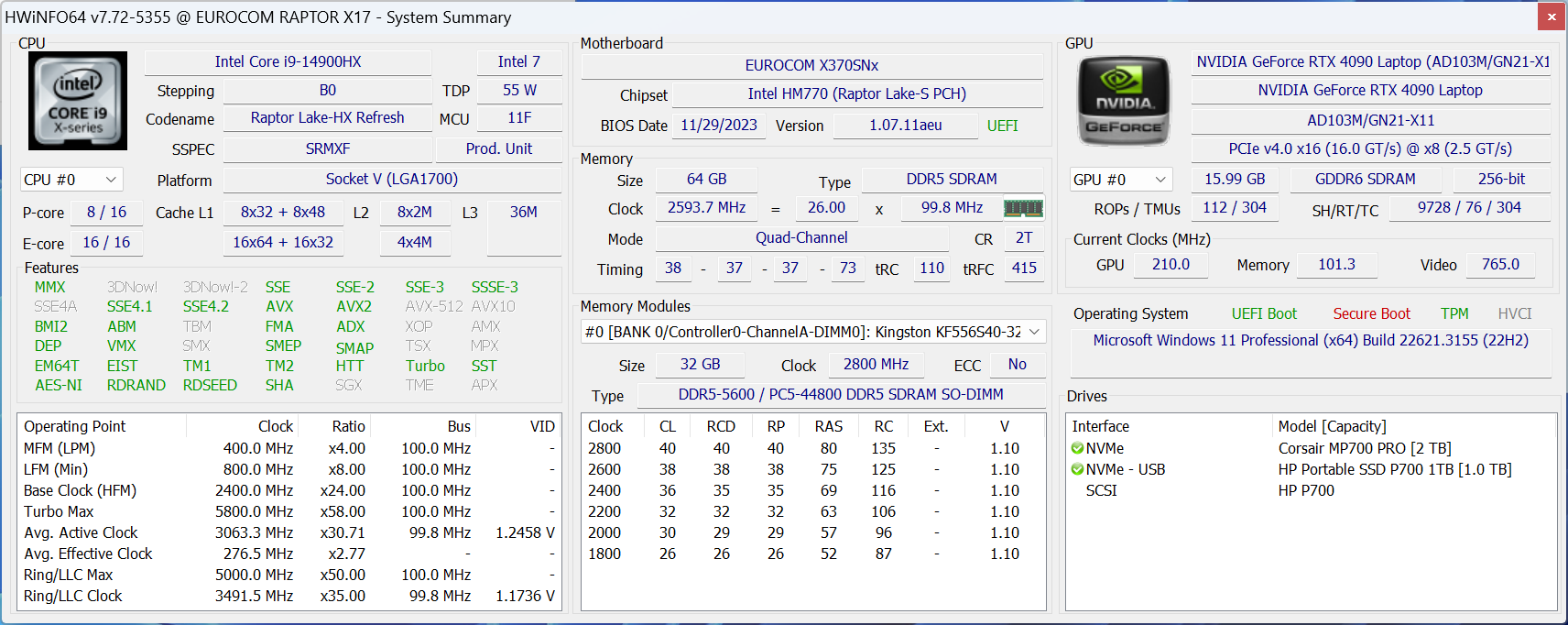This screenshot has width=1568, height=625.
Task: Click the TPM indicator
Action: 1454,313
